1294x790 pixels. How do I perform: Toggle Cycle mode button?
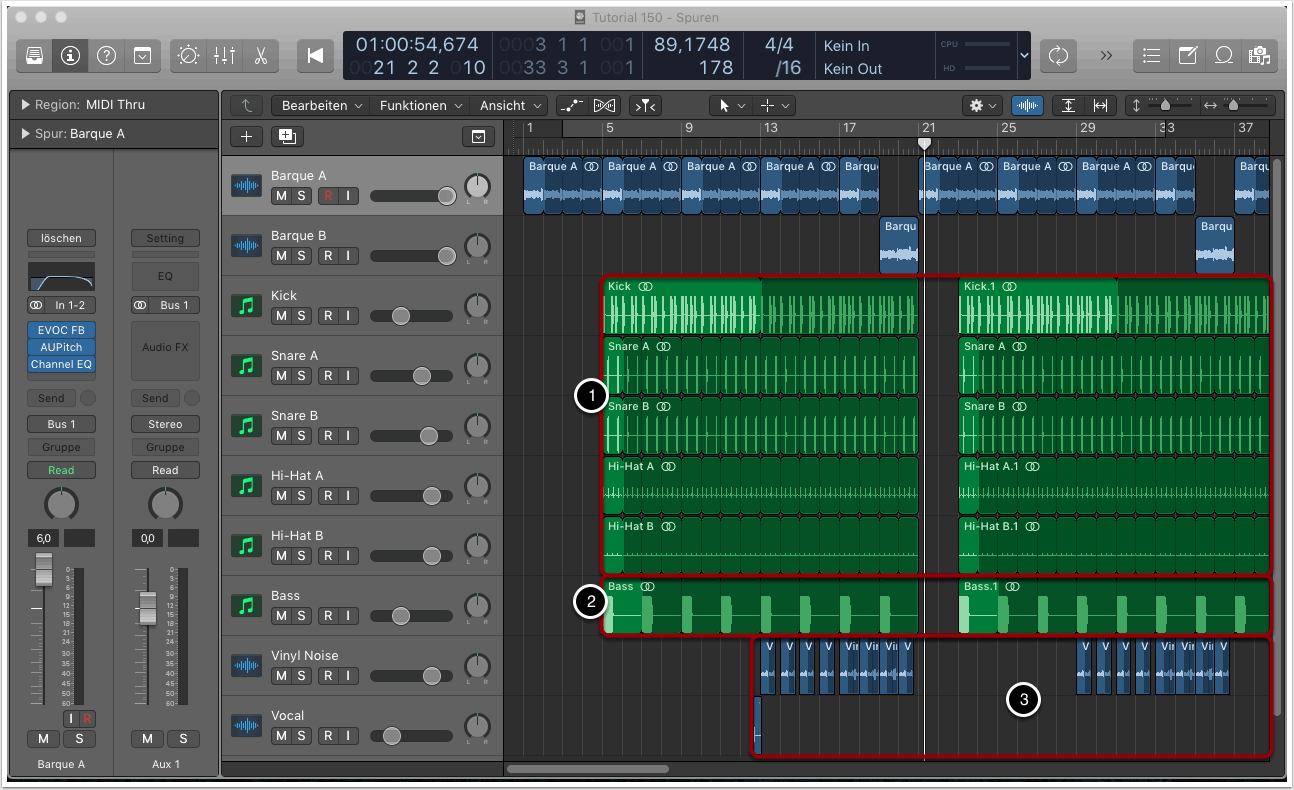(x=1057, y=56)
